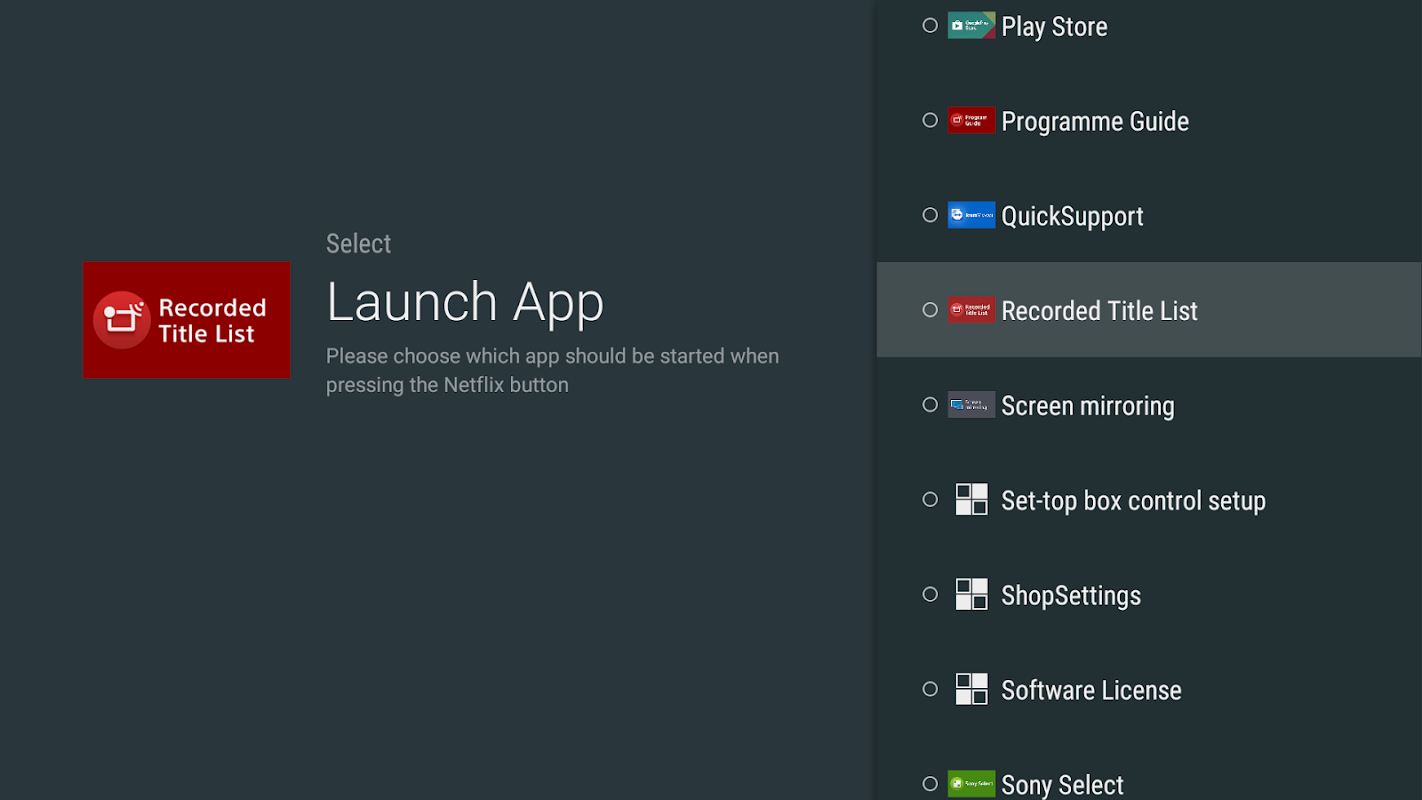The width and height of the screenshot is (1422, 800).
Task: Choose the Recorded Title List label in list
Action: (x=1099, y=311)
